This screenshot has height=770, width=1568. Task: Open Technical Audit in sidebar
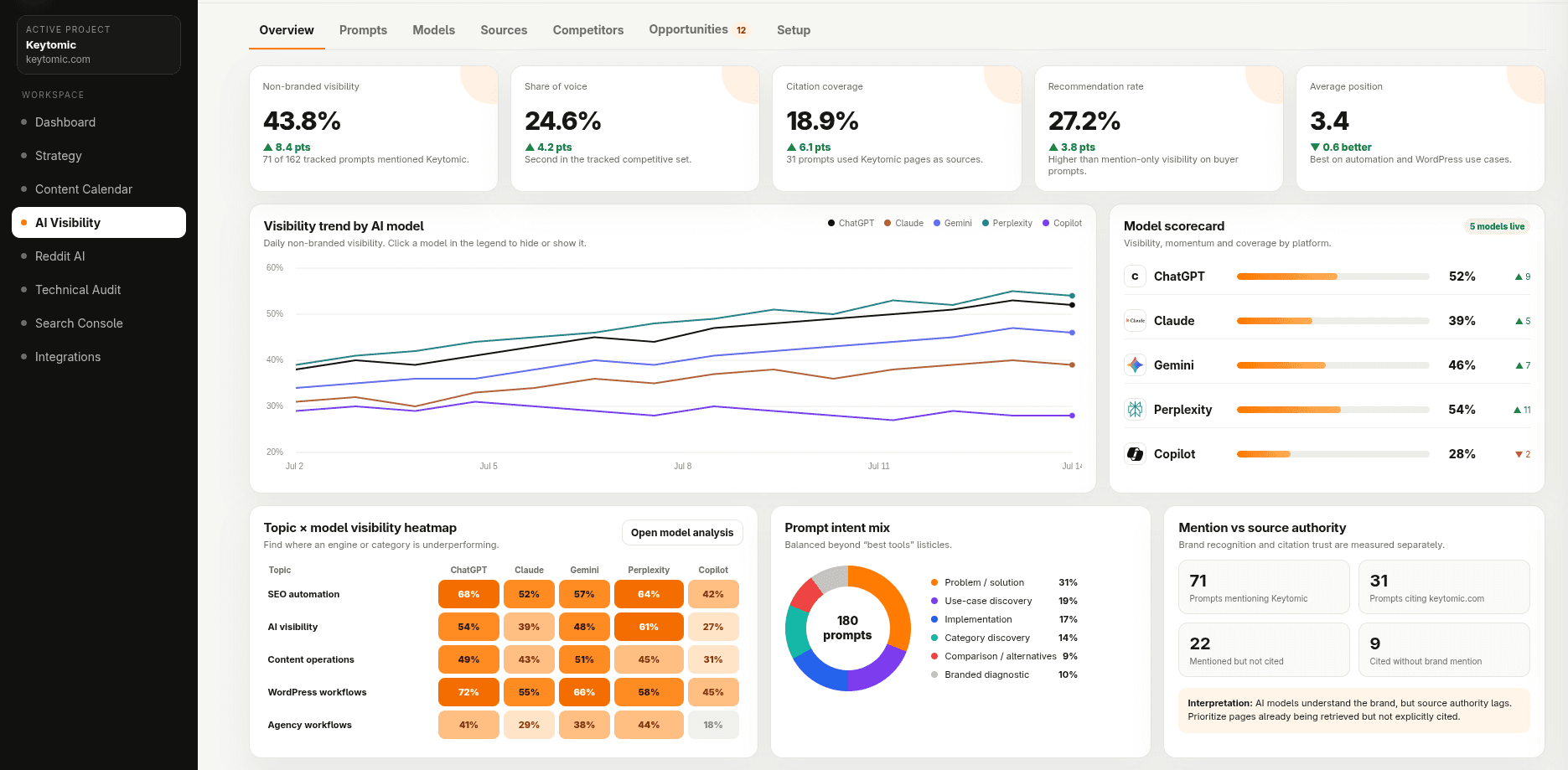pos(99,290)
